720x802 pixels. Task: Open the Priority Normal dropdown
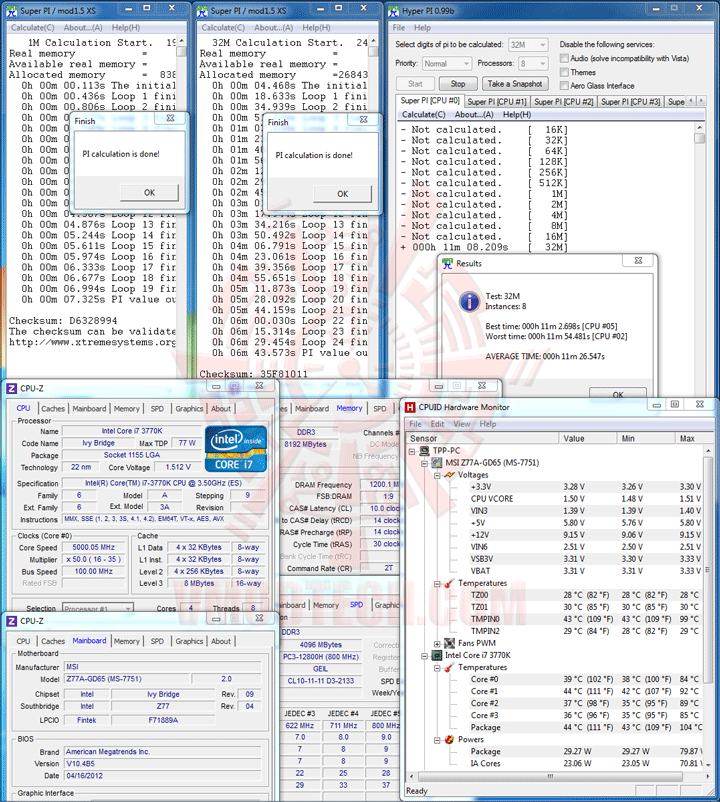(446, 63)
